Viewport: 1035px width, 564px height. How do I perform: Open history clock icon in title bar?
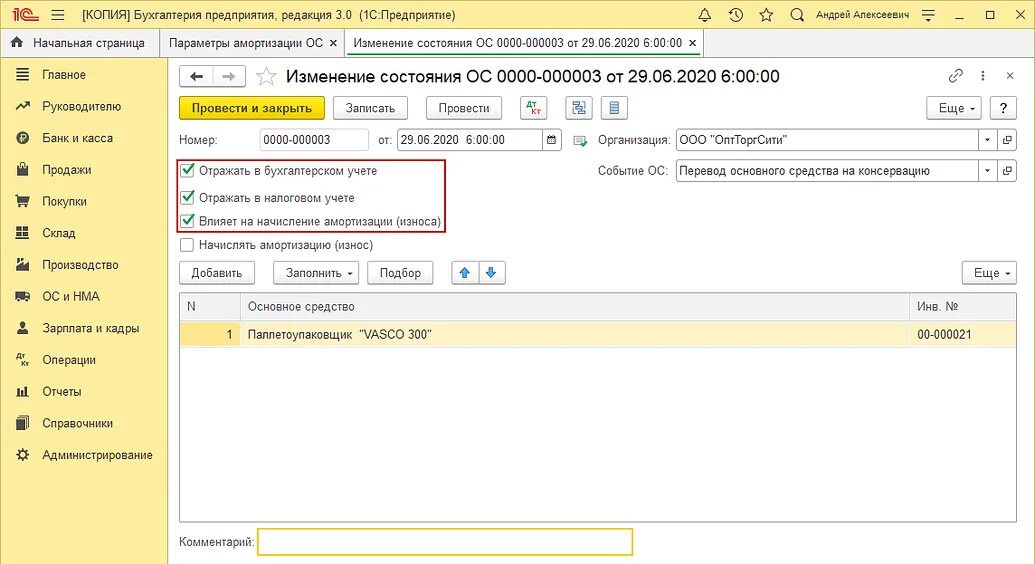click(735, 15)
